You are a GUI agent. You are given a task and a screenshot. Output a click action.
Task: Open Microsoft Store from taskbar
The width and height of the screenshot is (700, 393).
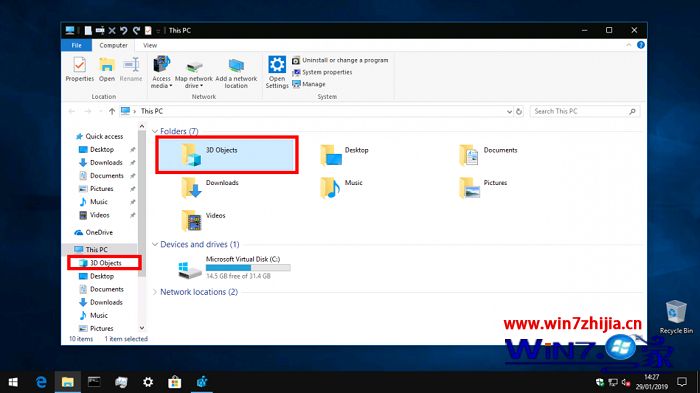coord(175,382)
